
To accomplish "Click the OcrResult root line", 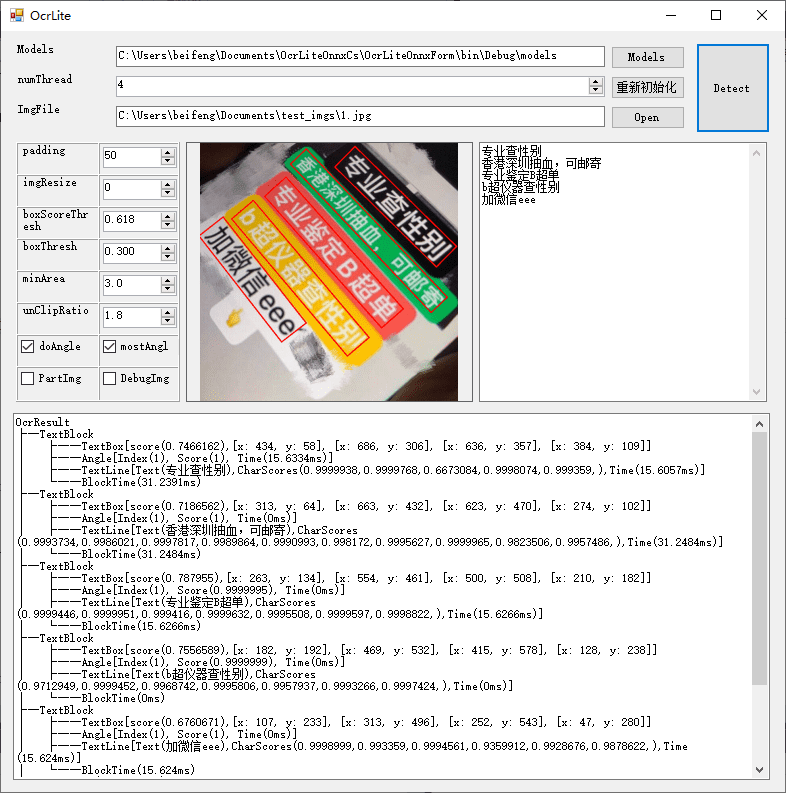I will [x=42, y=422].
